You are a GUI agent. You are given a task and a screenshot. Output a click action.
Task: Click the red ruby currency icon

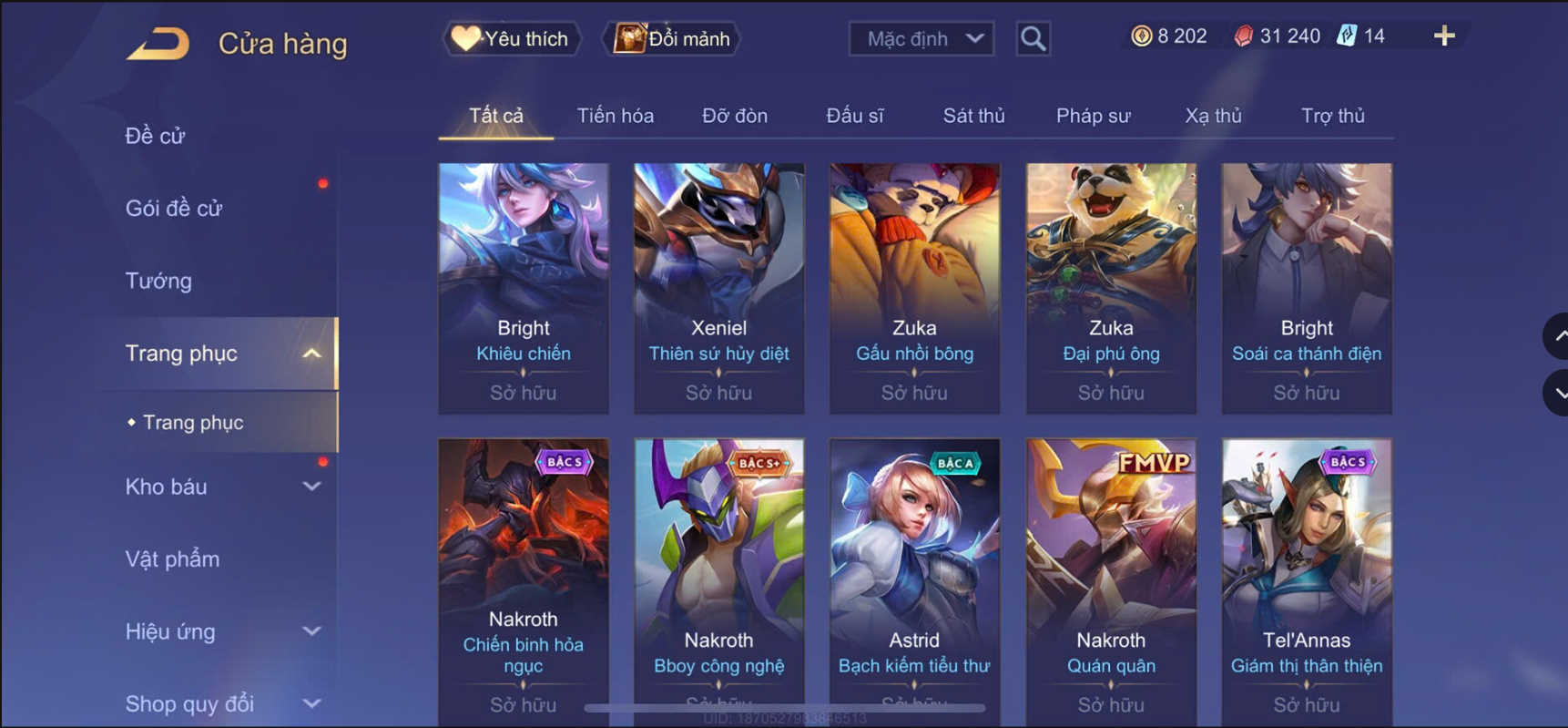coord(1243,36)
